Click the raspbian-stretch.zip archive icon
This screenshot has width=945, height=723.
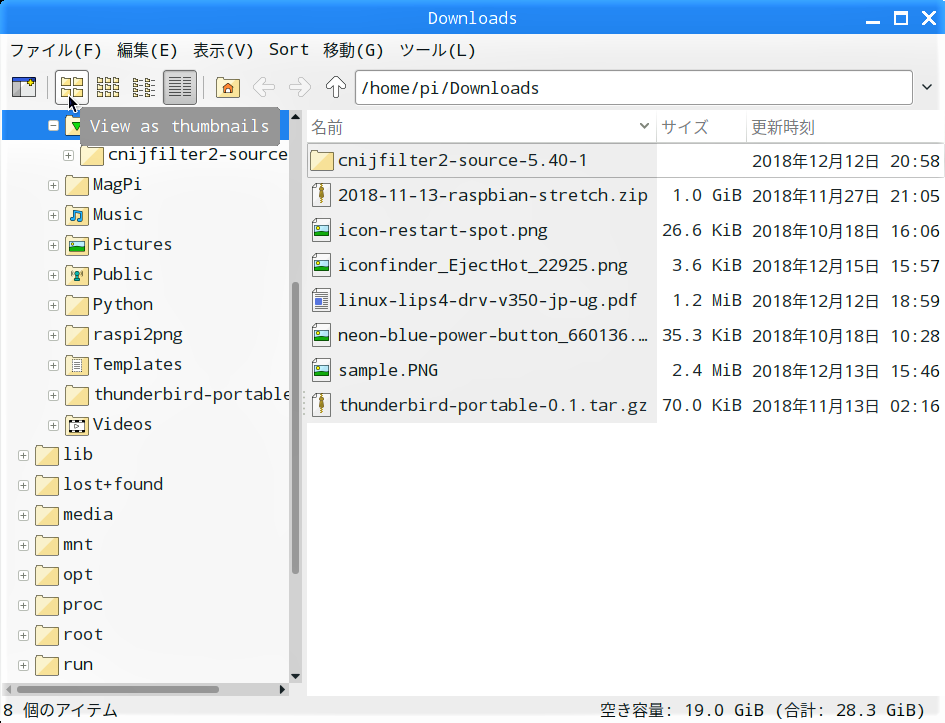[x=322, y=195]
